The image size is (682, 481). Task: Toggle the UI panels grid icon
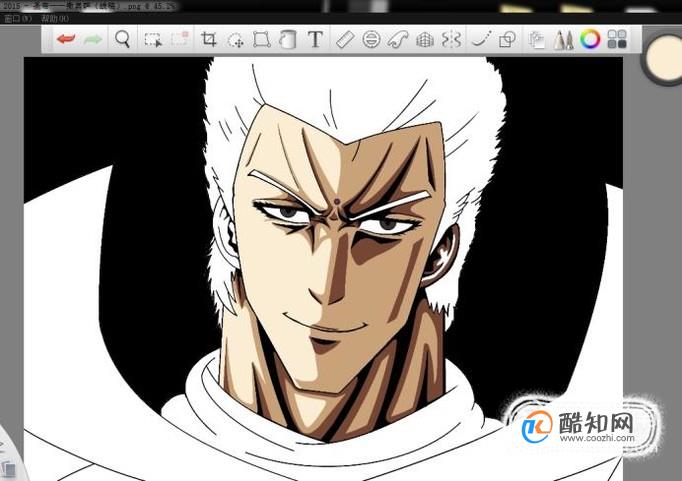(617, 39)
